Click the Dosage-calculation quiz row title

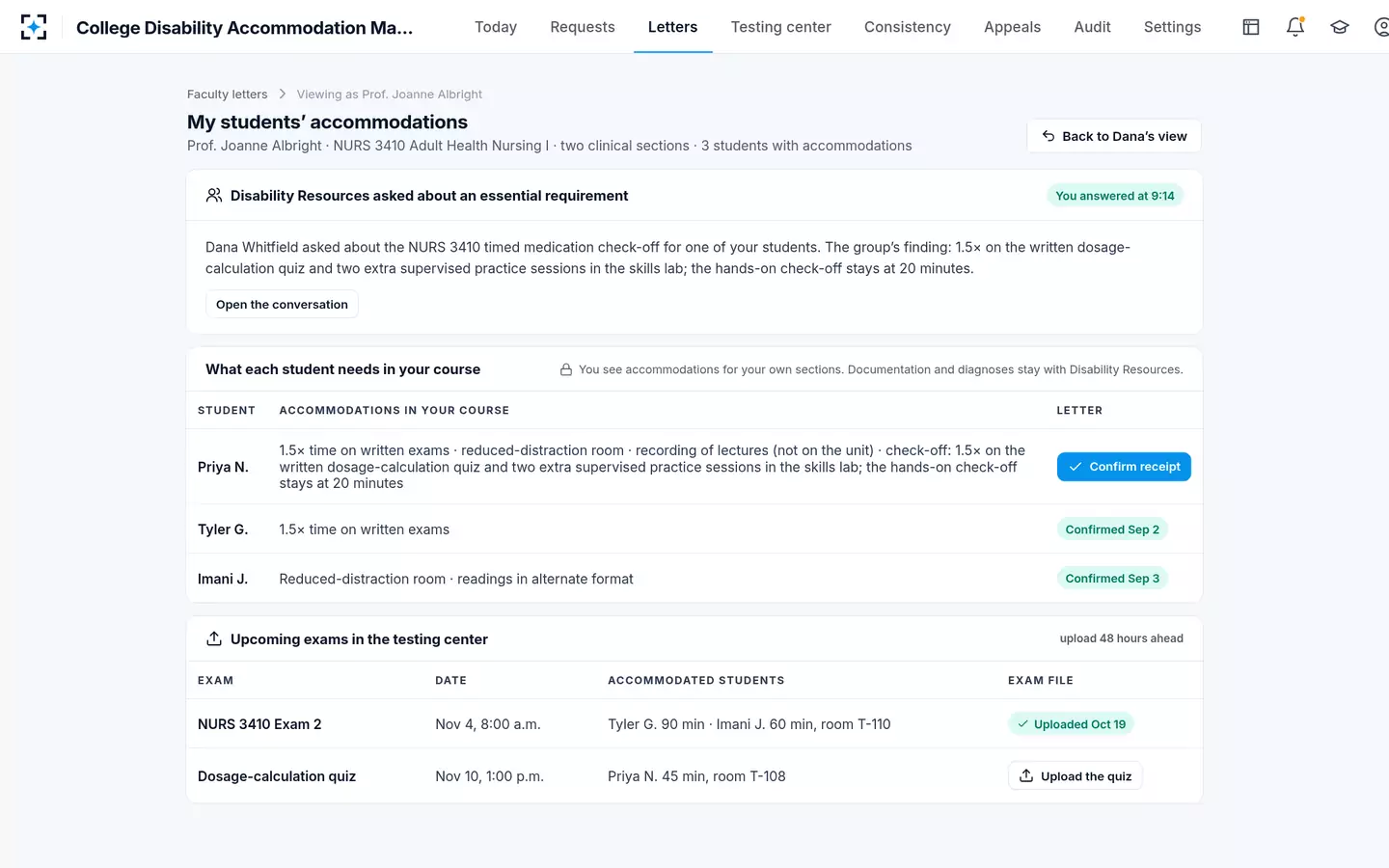click(277, 776)
